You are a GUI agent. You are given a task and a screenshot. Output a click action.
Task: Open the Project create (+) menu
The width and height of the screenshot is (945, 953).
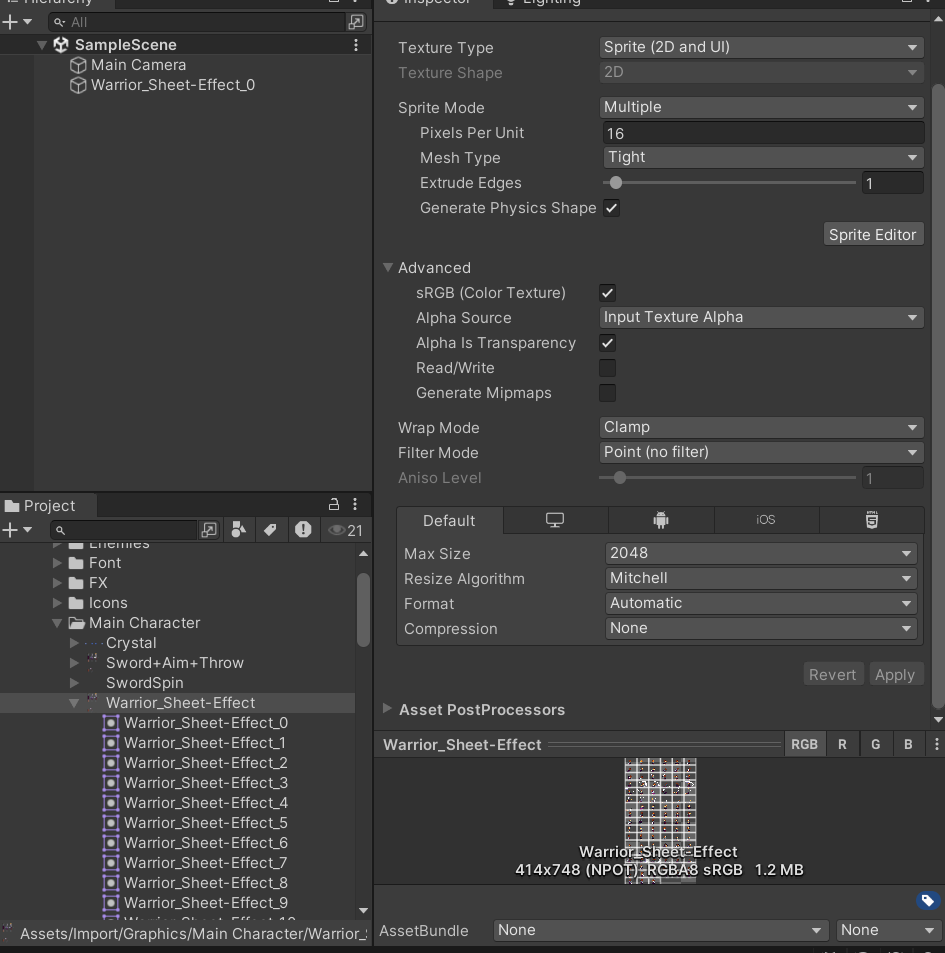coord(17,530)
